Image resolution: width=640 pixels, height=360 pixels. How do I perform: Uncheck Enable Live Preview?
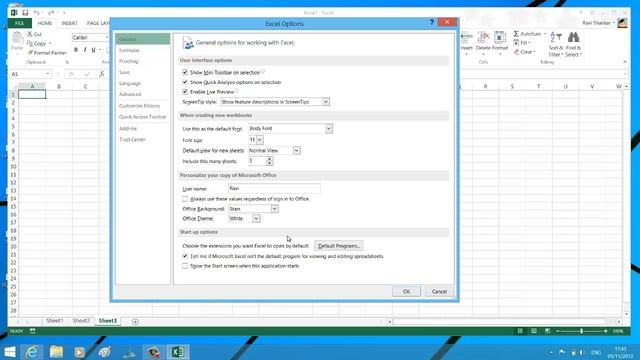(x=185, y=92)
